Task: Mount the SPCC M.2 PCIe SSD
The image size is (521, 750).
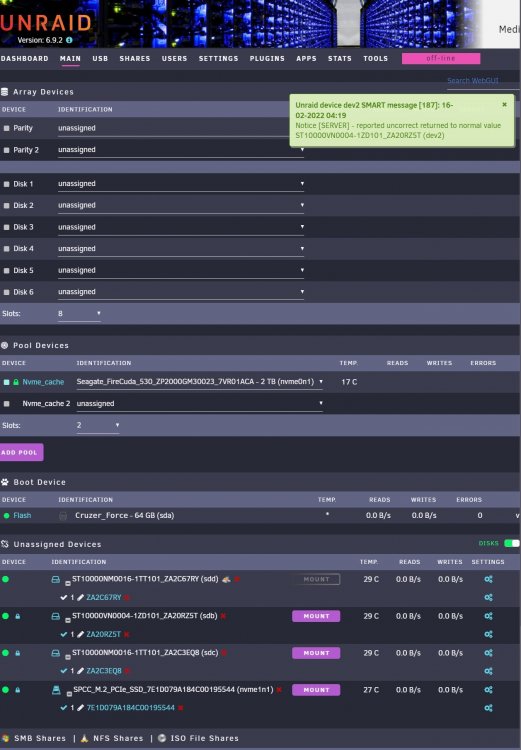Action: coord(316,690)
